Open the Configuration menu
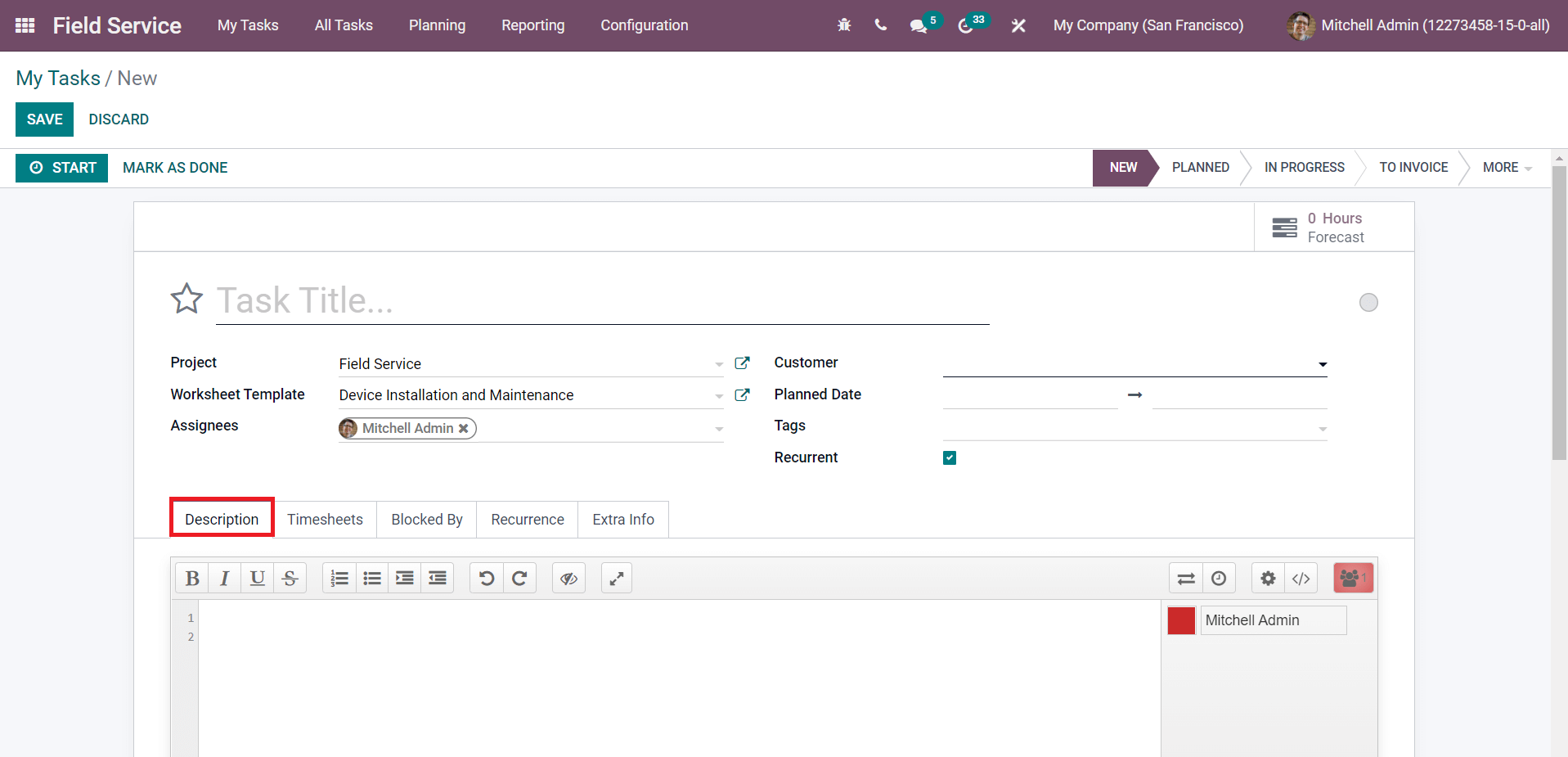 pyautogui.click(x=644, y=25)
